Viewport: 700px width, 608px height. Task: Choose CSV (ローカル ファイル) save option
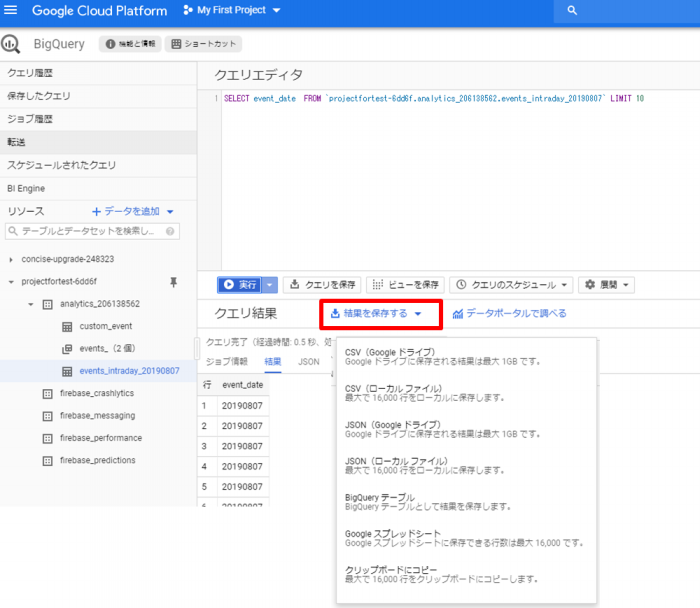[x=467, y=393]
